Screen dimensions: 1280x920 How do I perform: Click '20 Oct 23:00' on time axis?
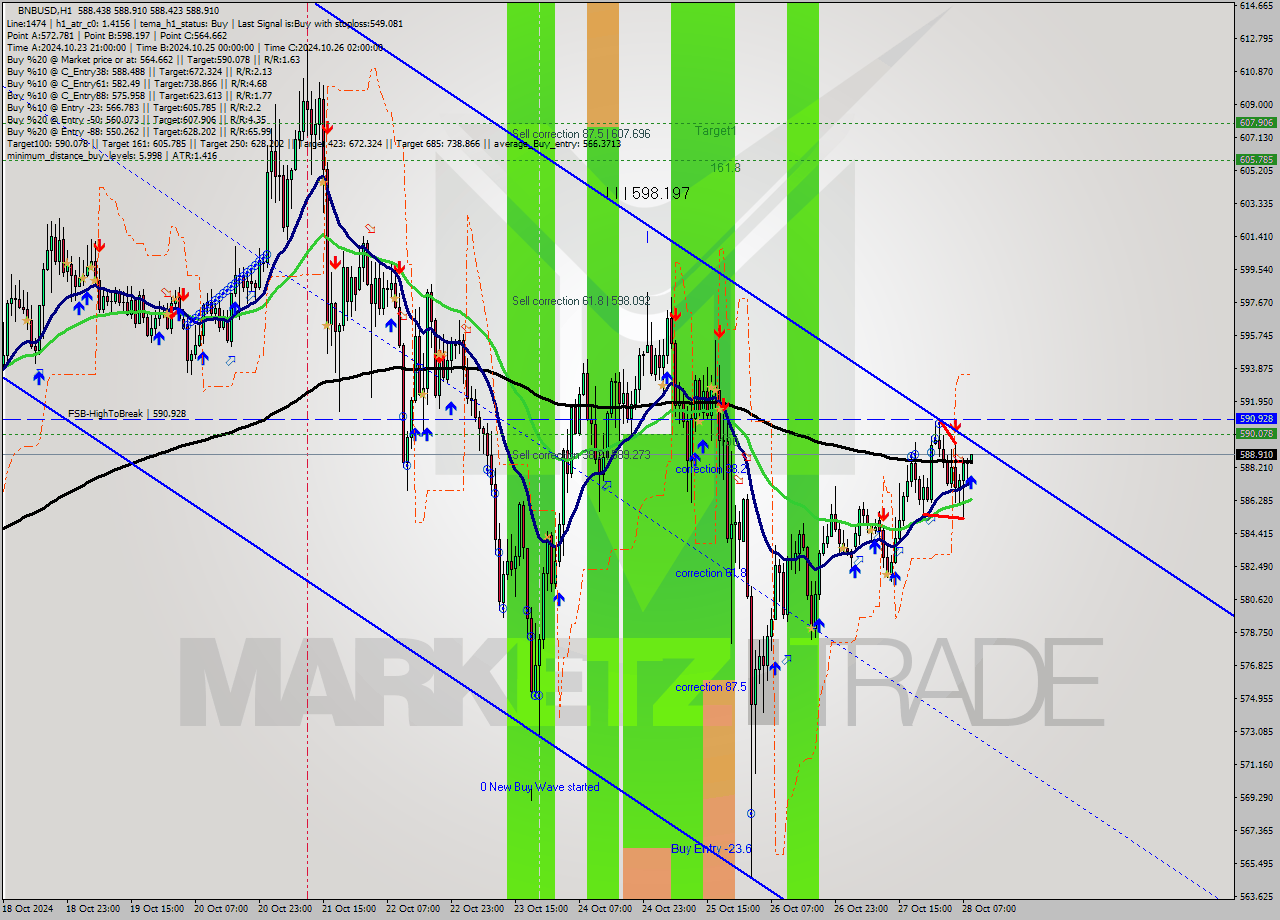tap(284, 909)
